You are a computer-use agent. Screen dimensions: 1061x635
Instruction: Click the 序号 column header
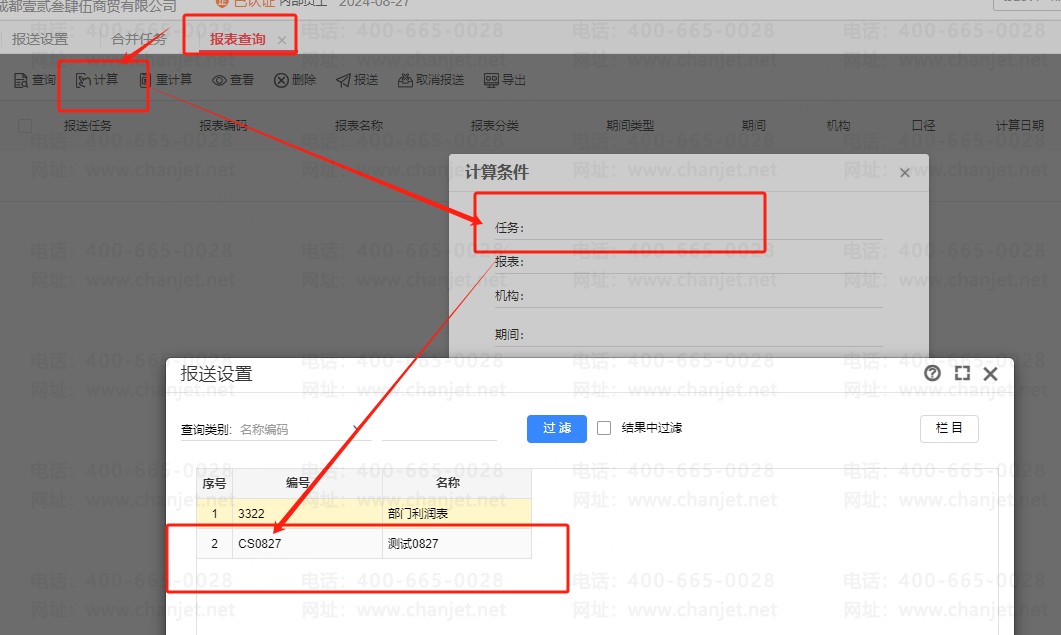click(215, 483)
